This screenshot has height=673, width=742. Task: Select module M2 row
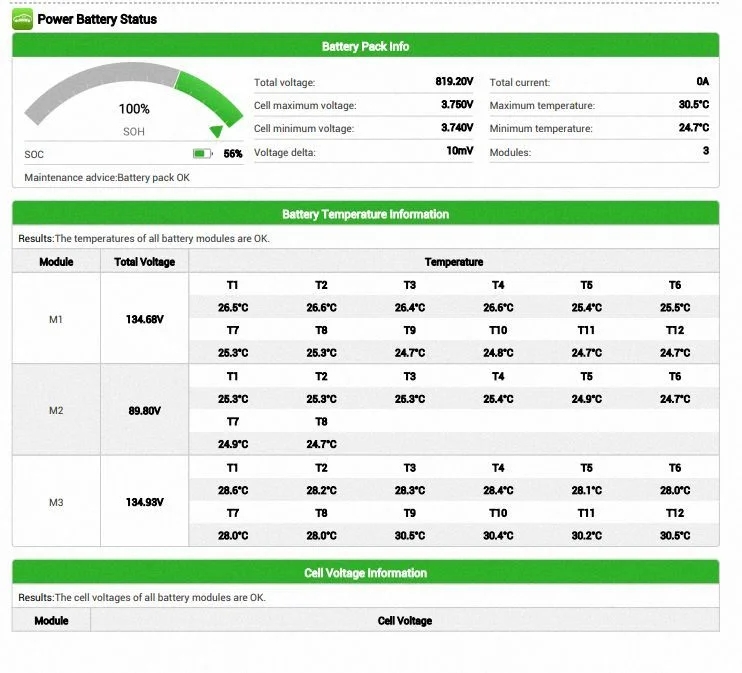pyautogui.click(x=365, y=410)
